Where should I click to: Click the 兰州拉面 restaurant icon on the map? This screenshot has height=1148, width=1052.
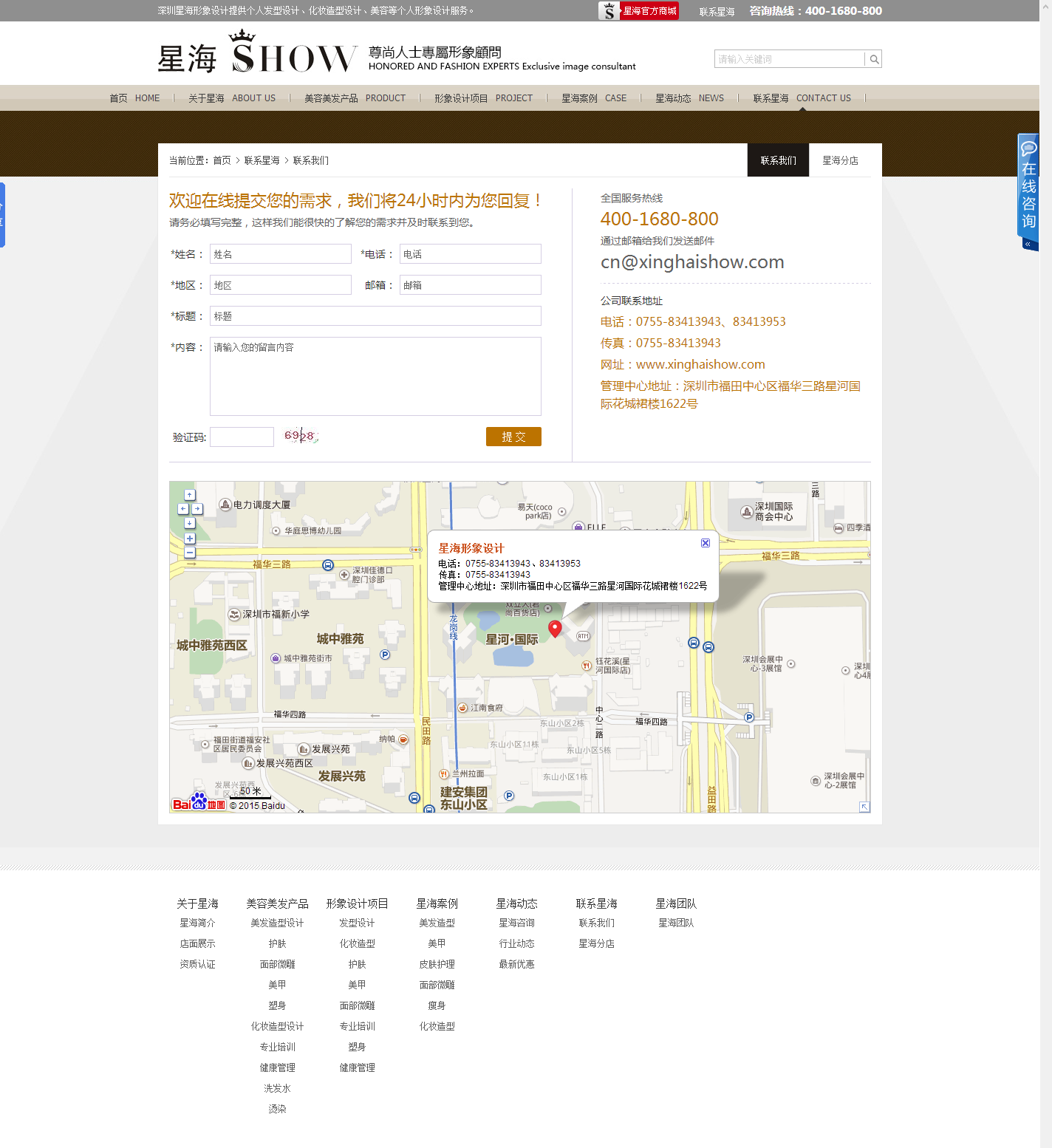444,774
